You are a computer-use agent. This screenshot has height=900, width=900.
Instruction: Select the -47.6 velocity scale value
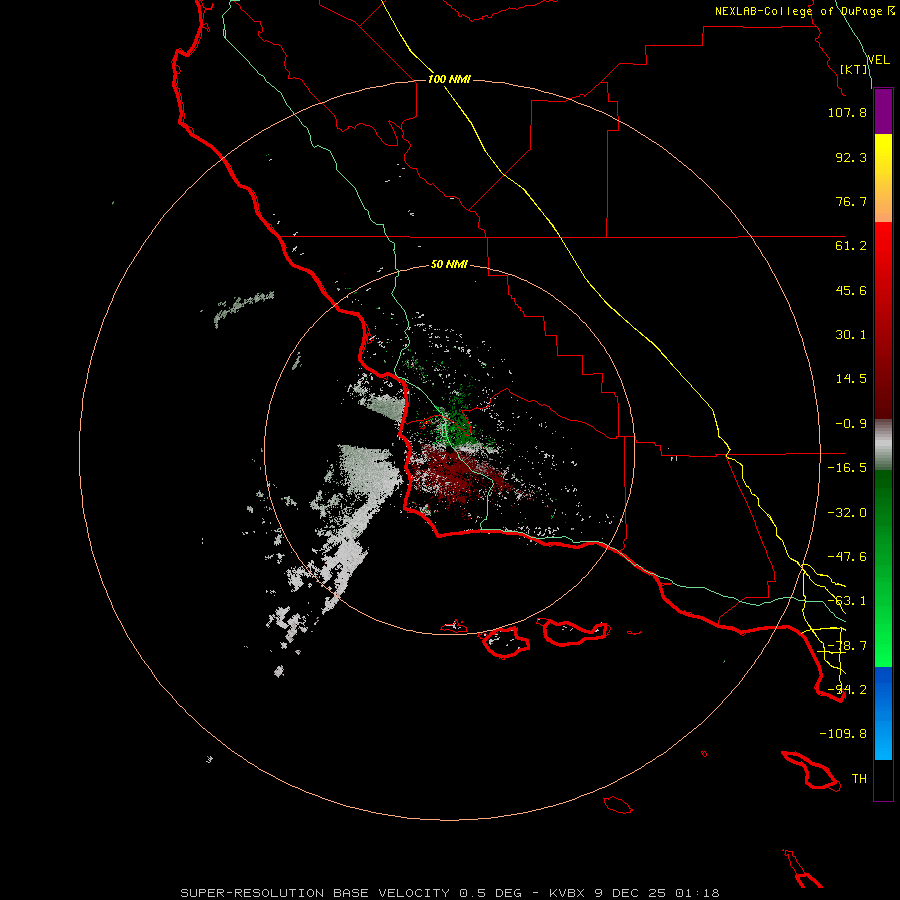(x=847, y=557)
